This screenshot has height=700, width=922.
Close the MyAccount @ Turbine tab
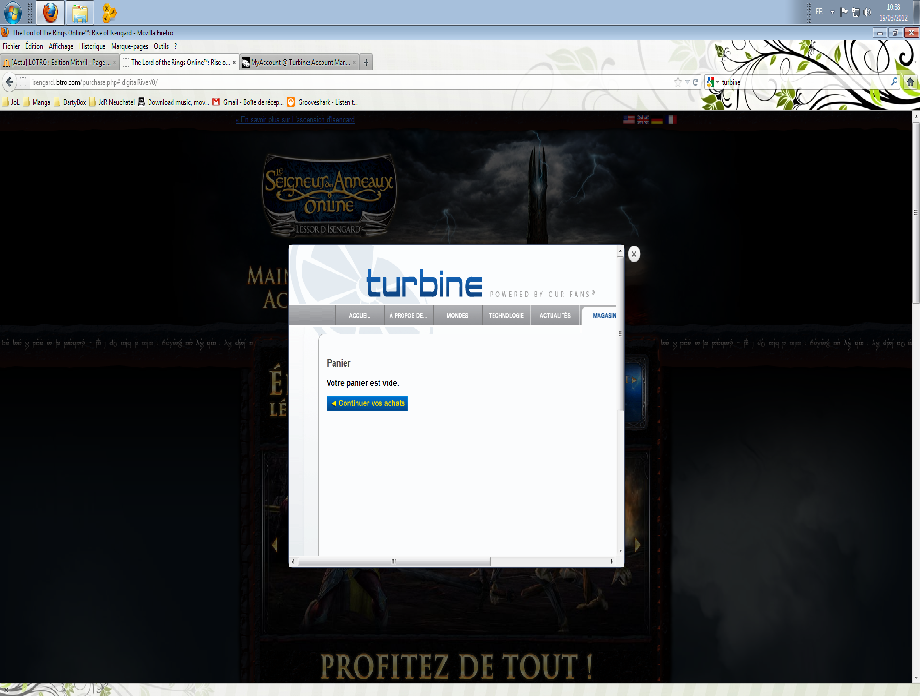(354, 62)
